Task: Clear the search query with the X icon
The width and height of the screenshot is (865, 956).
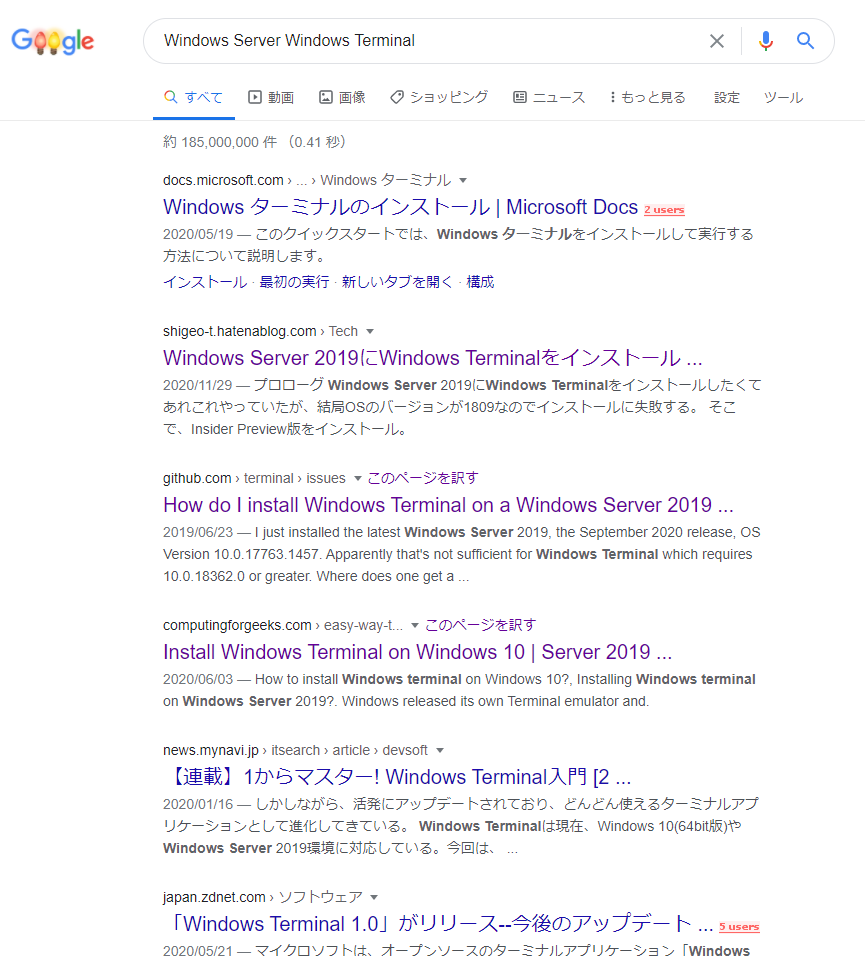Action: tap(717, 41)
